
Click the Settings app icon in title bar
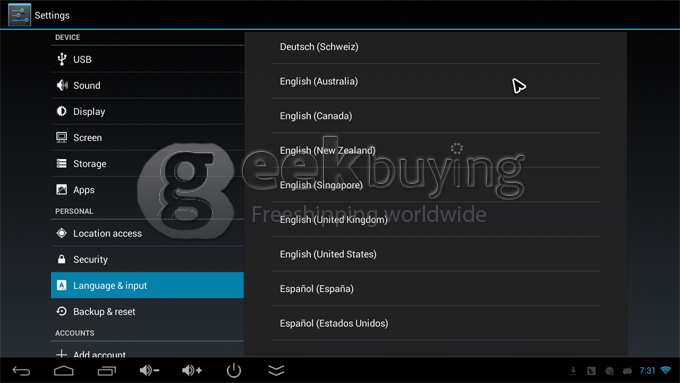(x=20, y=15)
